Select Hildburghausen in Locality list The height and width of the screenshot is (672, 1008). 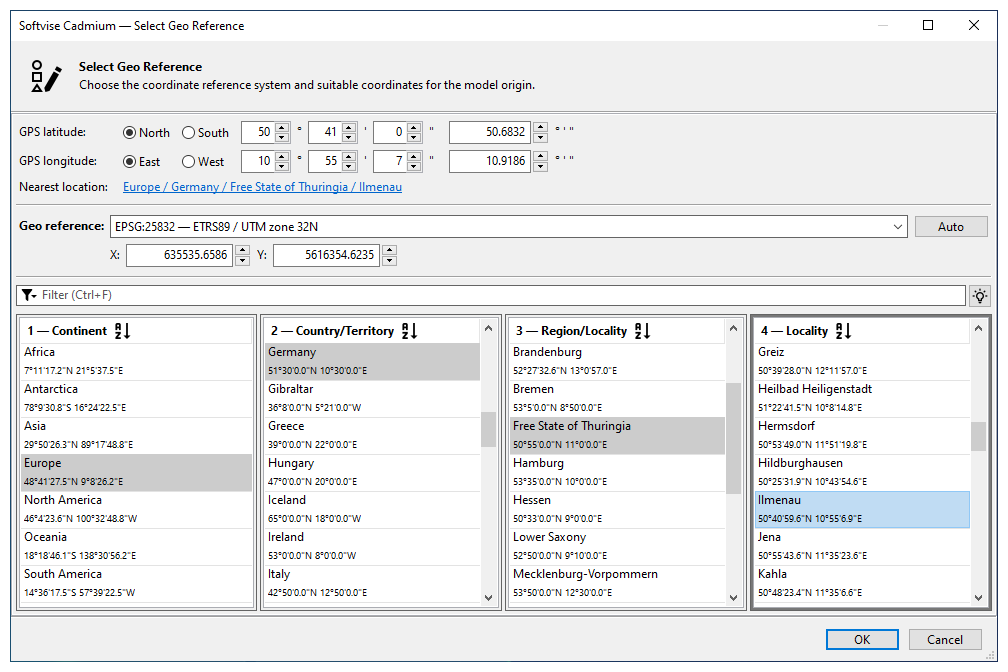tap(863, 472)
